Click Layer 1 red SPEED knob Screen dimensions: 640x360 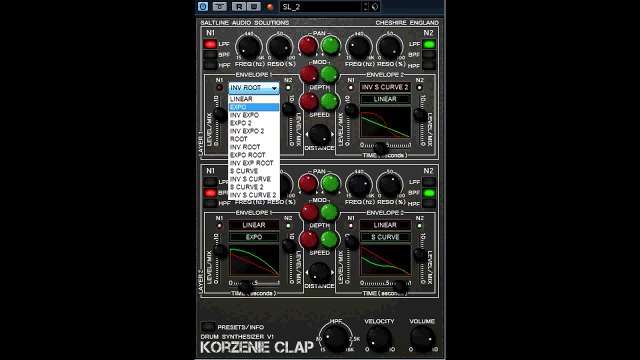309,102
